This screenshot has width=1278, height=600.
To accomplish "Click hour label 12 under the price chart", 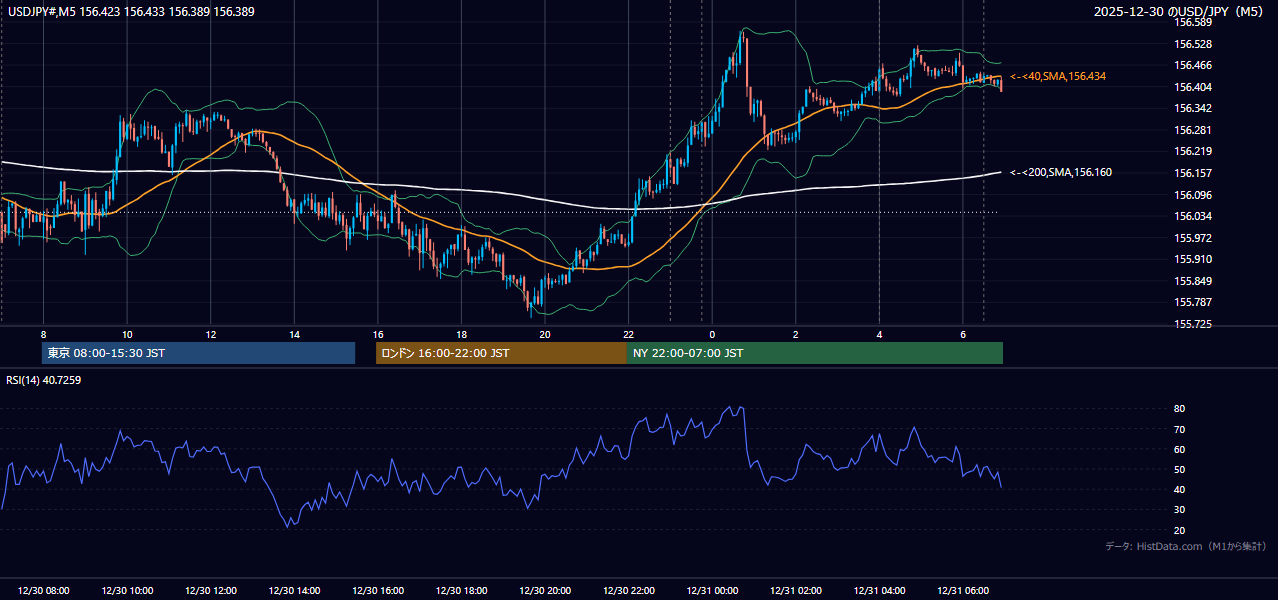I will [210, 334].
